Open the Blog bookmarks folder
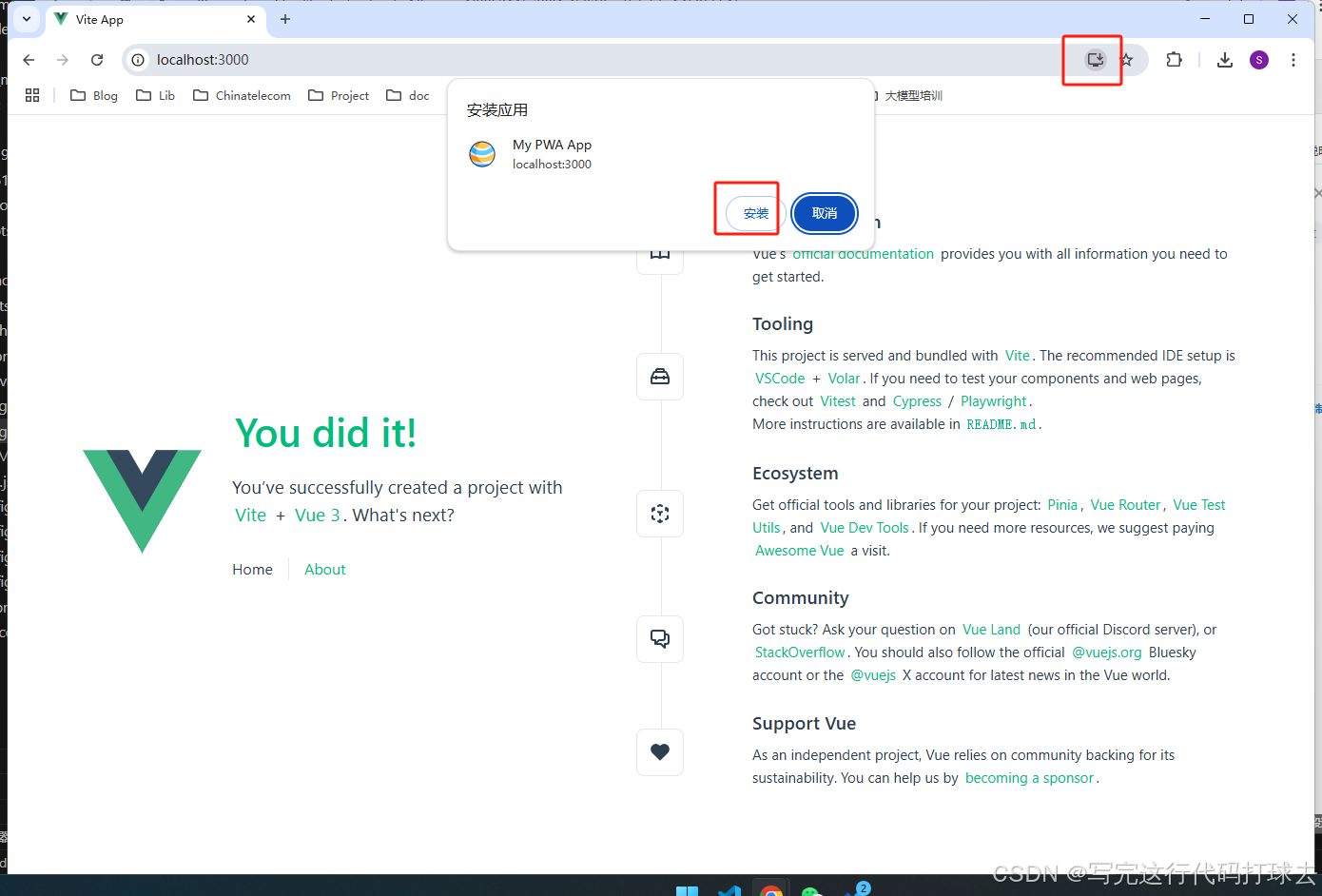 (x=93, y=95)
